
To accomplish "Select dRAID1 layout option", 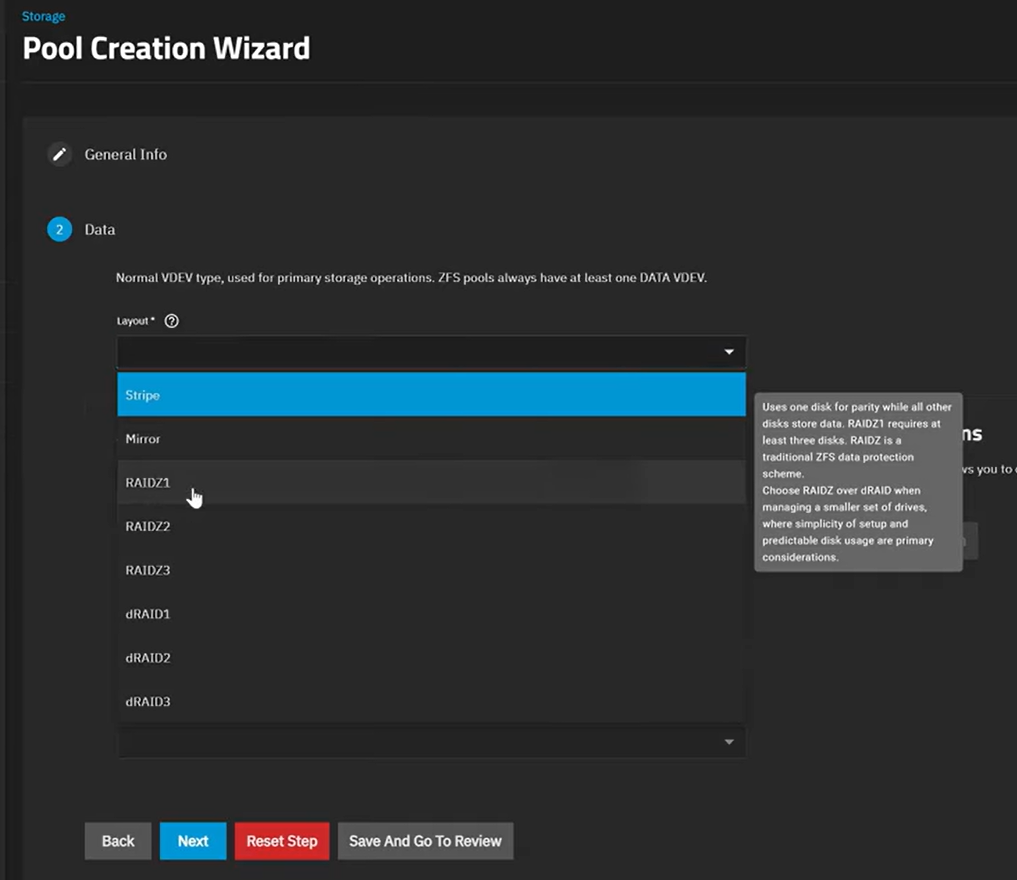I will (431, 614).
